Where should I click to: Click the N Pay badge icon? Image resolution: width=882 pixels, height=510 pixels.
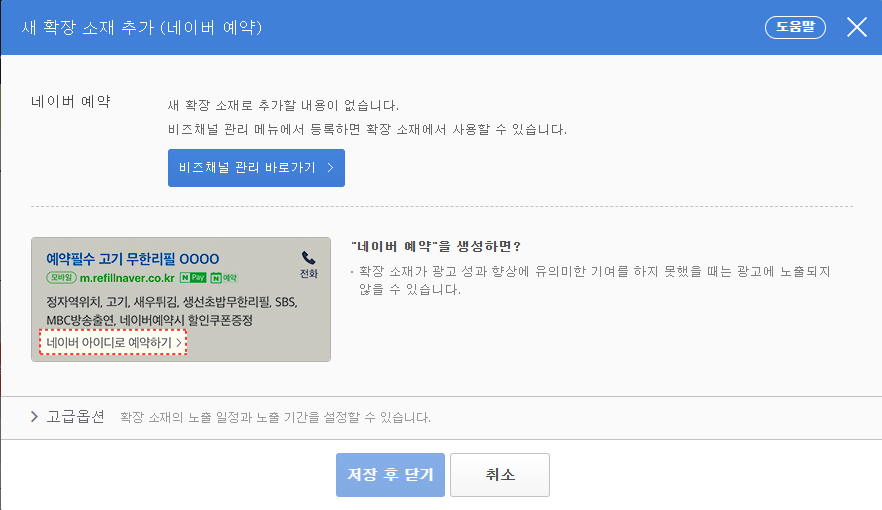(193, 278)
